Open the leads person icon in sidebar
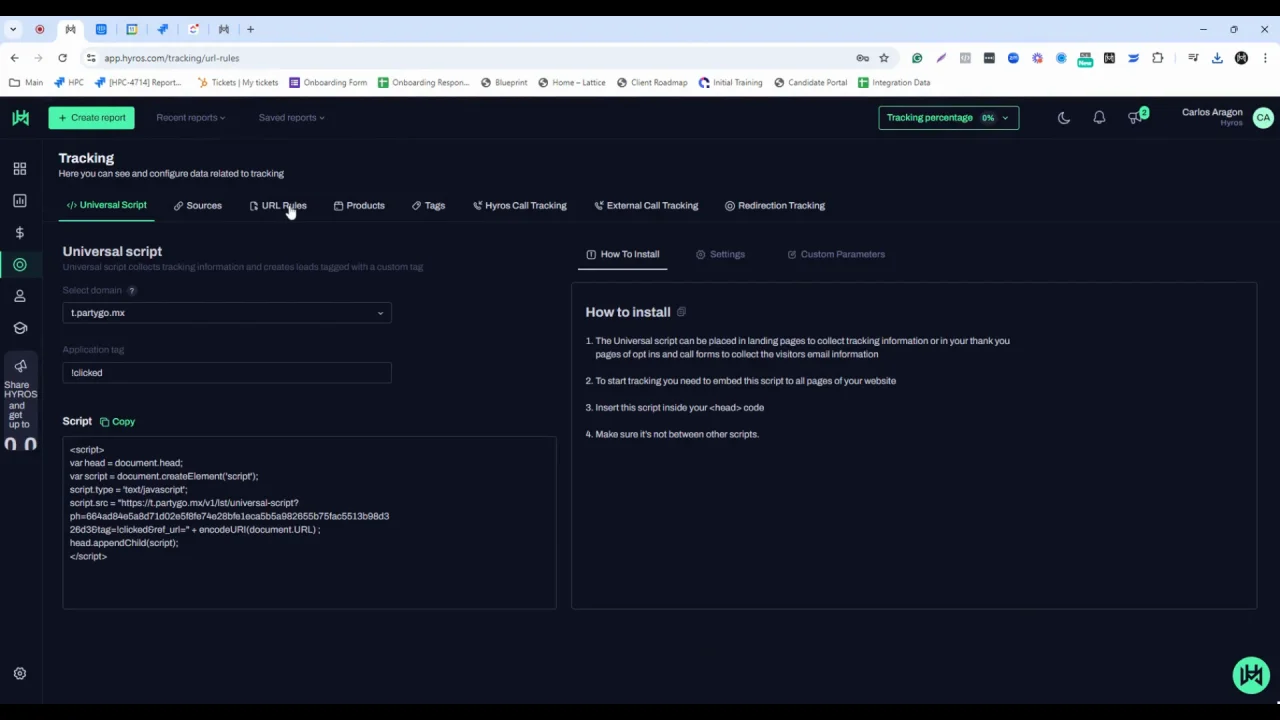The width and height of the screenshot is (1280, 720). (x=20, y=296)
